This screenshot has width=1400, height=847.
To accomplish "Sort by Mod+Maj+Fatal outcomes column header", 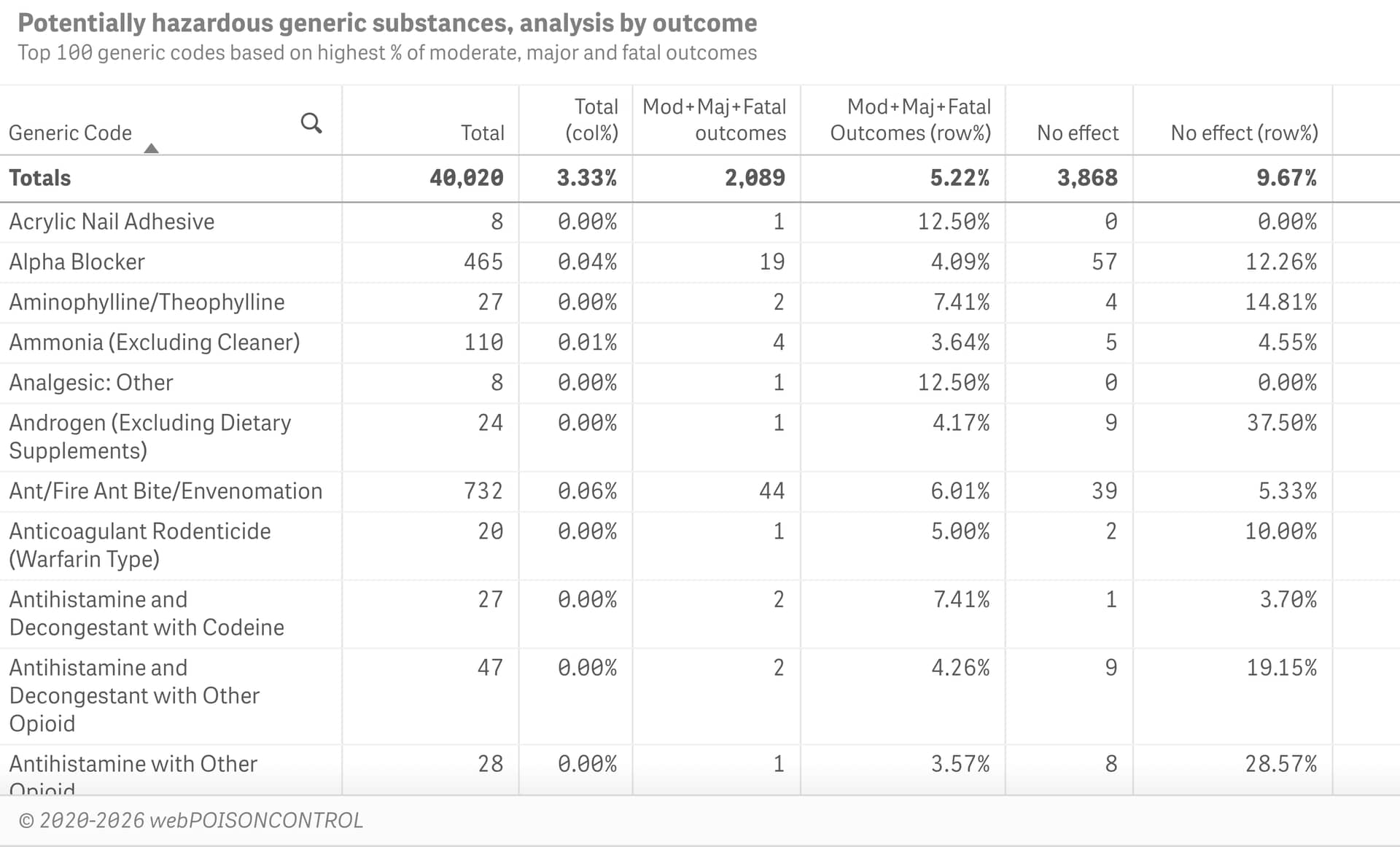I will point(715,120).
